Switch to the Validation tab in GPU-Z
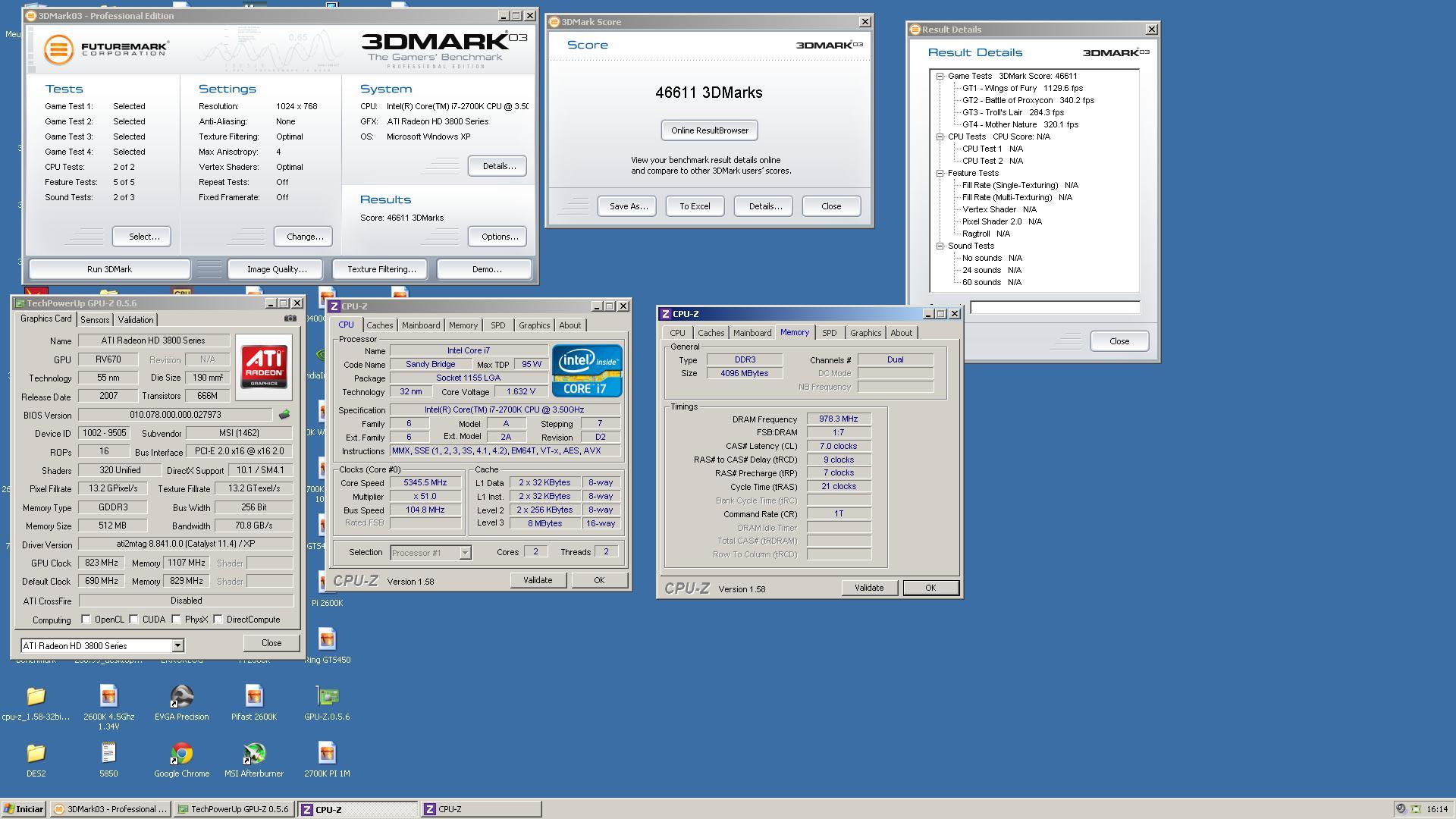 136,320
